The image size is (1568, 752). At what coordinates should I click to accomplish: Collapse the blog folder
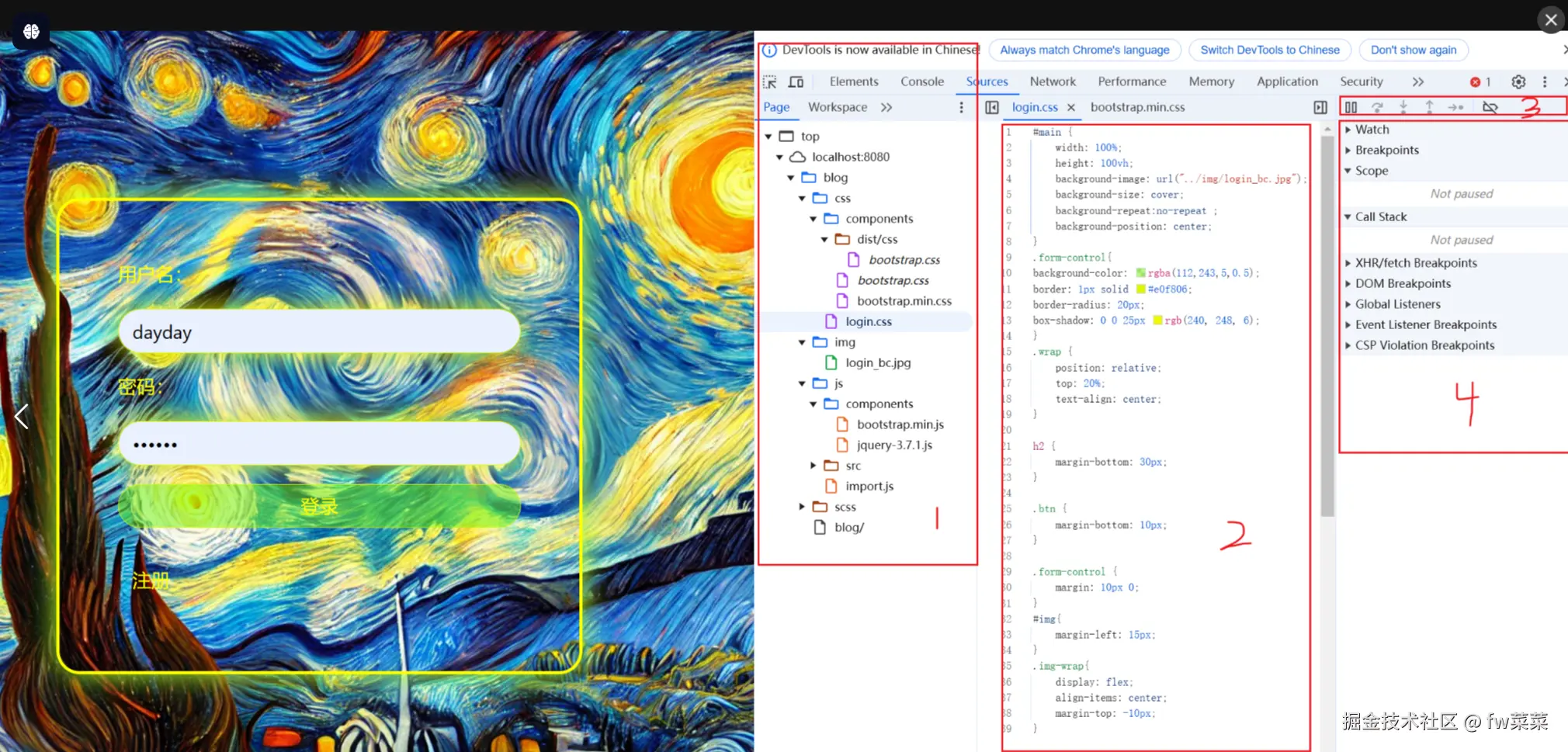[791, 178]
